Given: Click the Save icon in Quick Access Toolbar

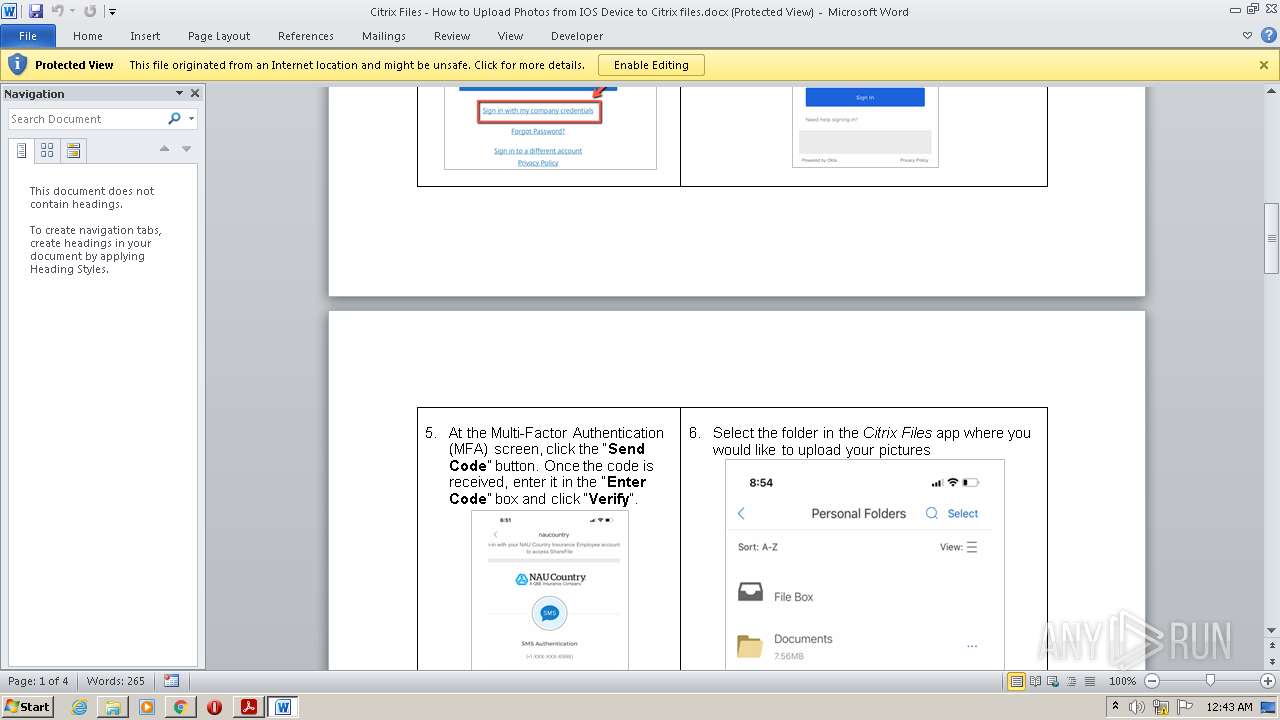Looking at the screenshot, I should 36,11.
